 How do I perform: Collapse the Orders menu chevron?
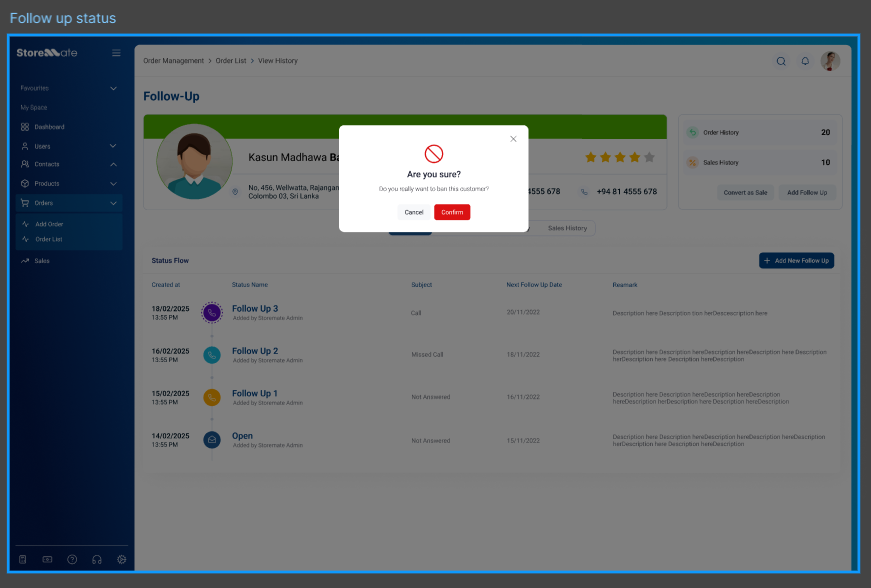point(113,203)
